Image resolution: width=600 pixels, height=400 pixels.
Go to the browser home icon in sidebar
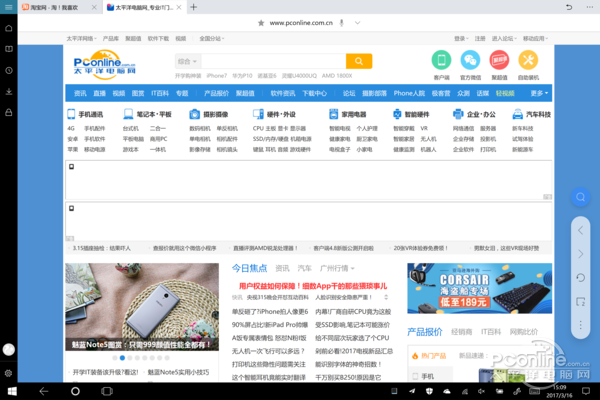coord(8,28)
